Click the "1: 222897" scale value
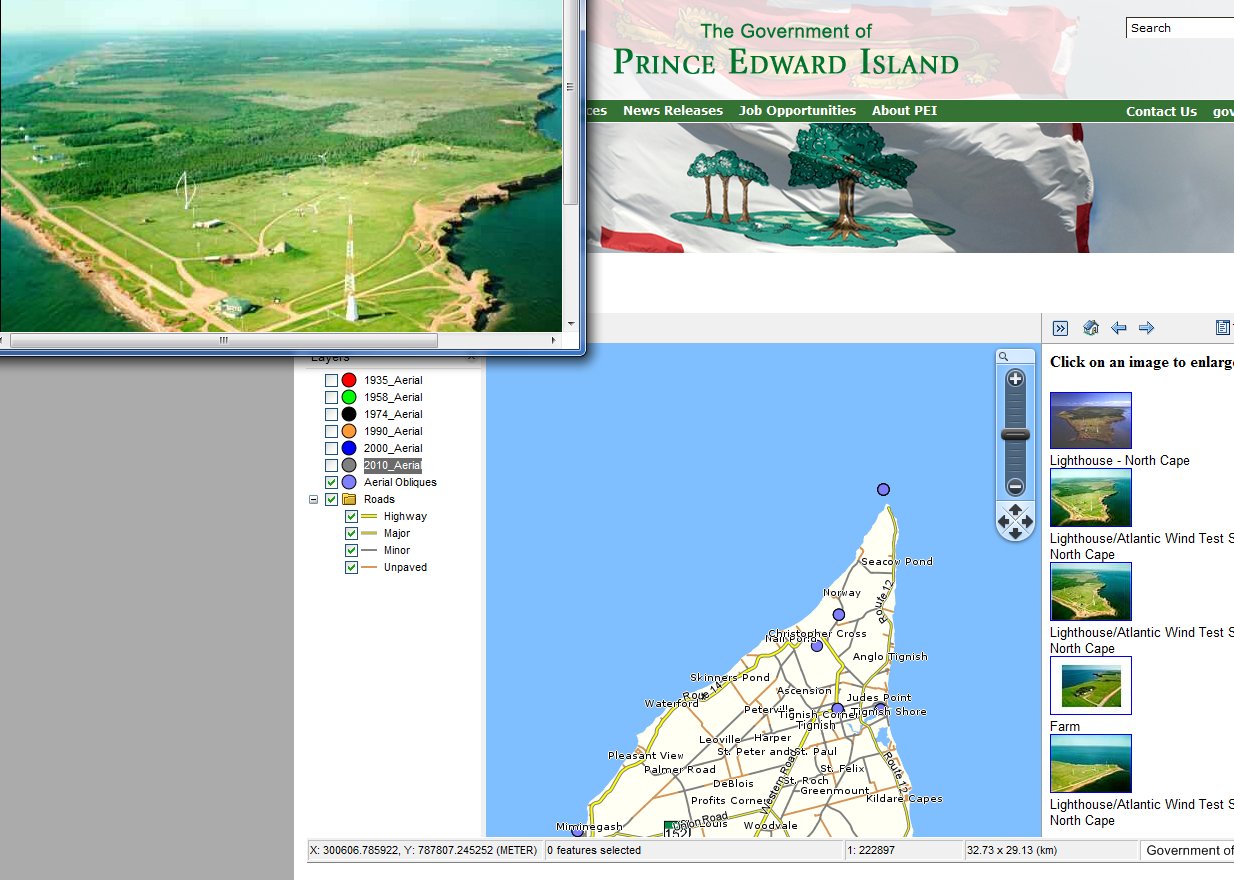1234x880 pixels. [x=873, y=851]
